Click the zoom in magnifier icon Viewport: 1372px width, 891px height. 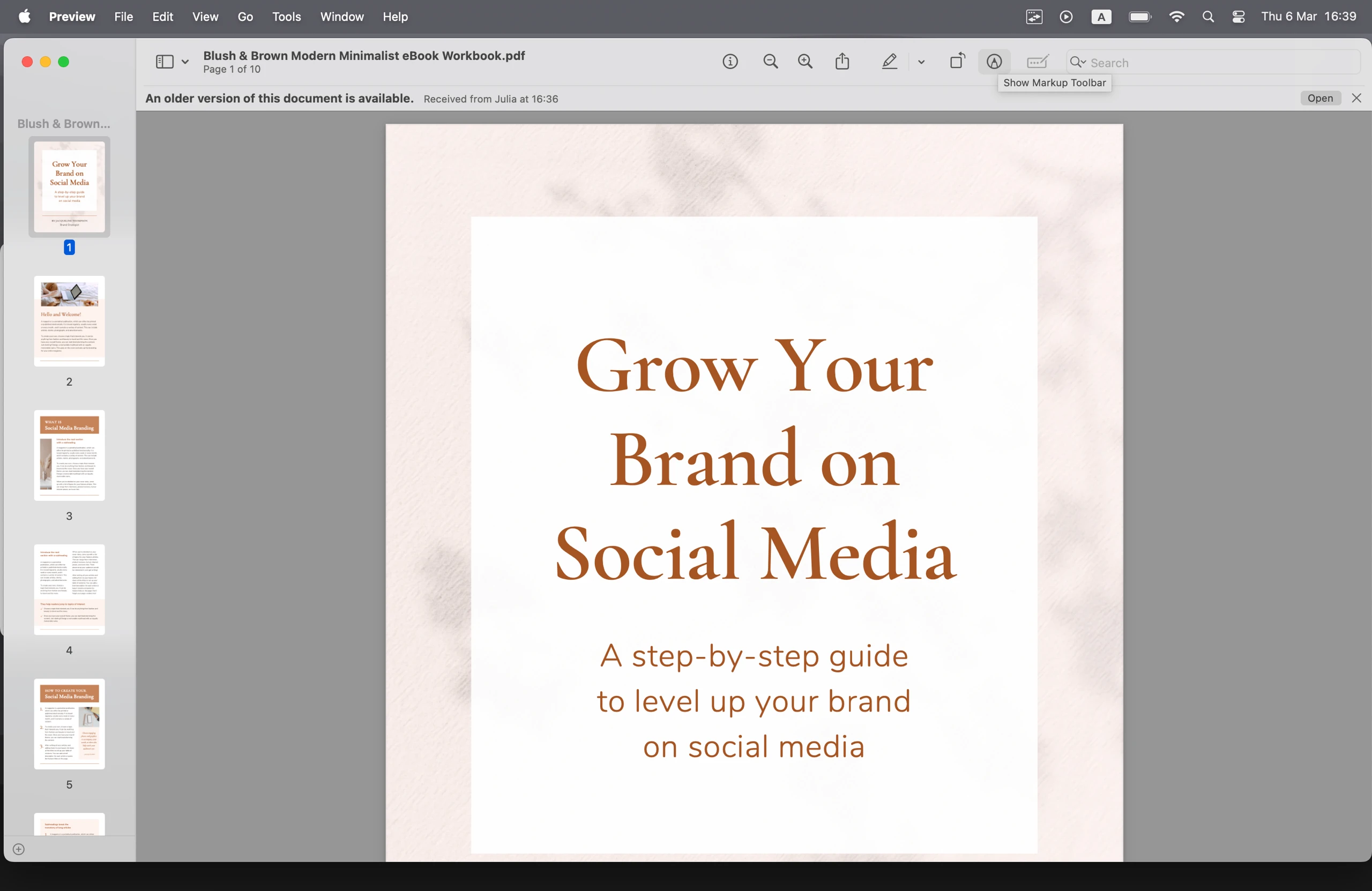pos(805,62)
